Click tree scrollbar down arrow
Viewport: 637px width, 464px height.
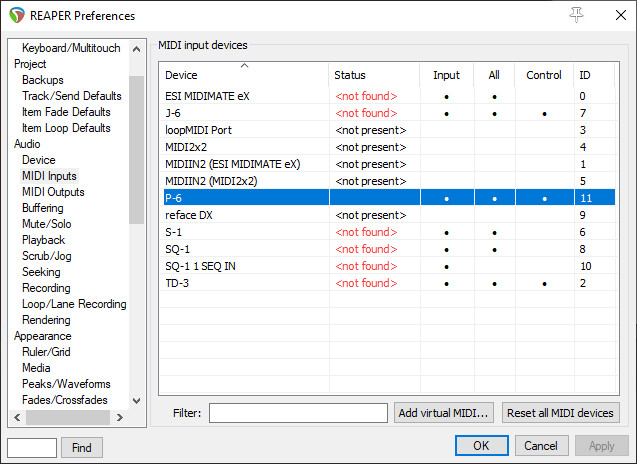(136, 401)
